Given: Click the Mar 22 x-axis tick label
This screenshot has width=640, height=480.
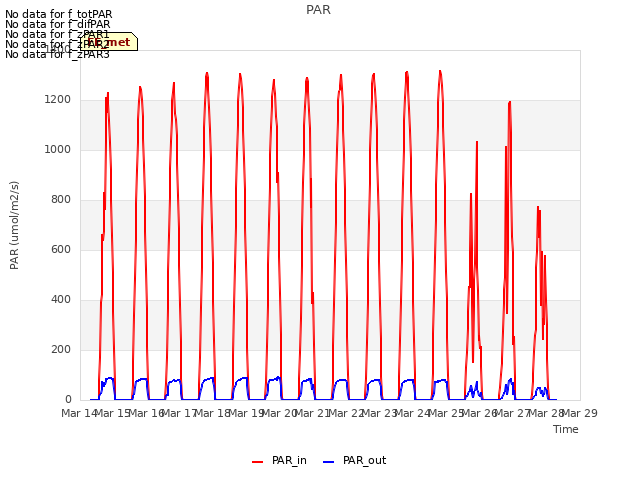Looking at the screenshot, I should tap(346, 413).
